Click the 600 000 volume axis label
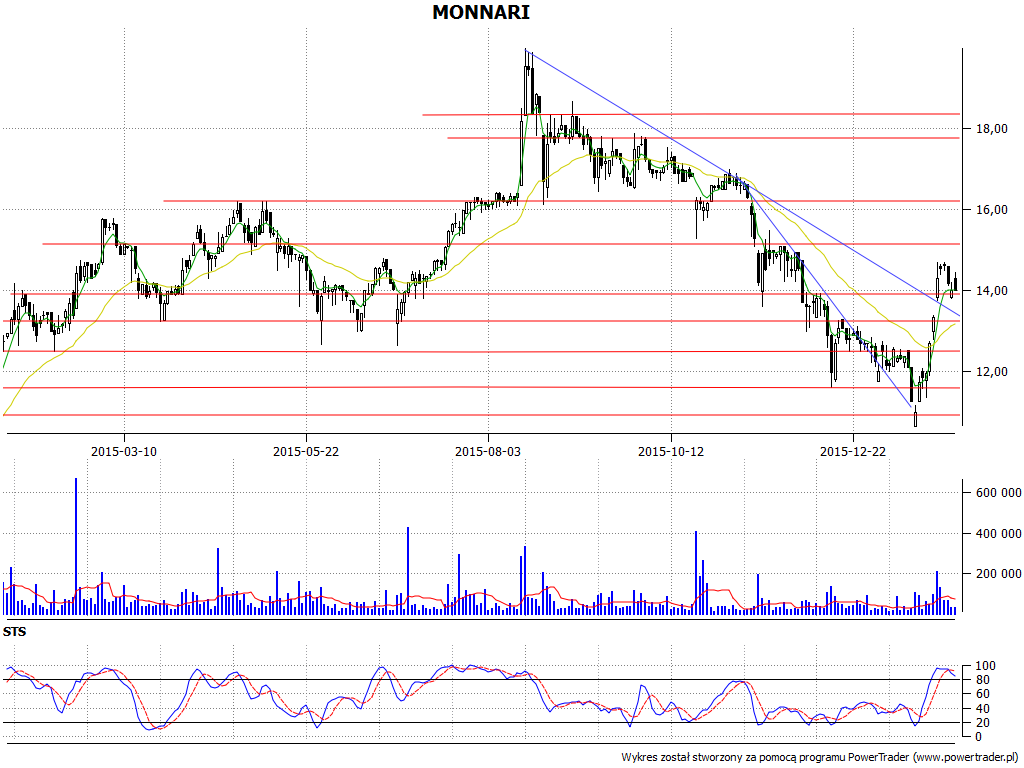 point(998,493)
